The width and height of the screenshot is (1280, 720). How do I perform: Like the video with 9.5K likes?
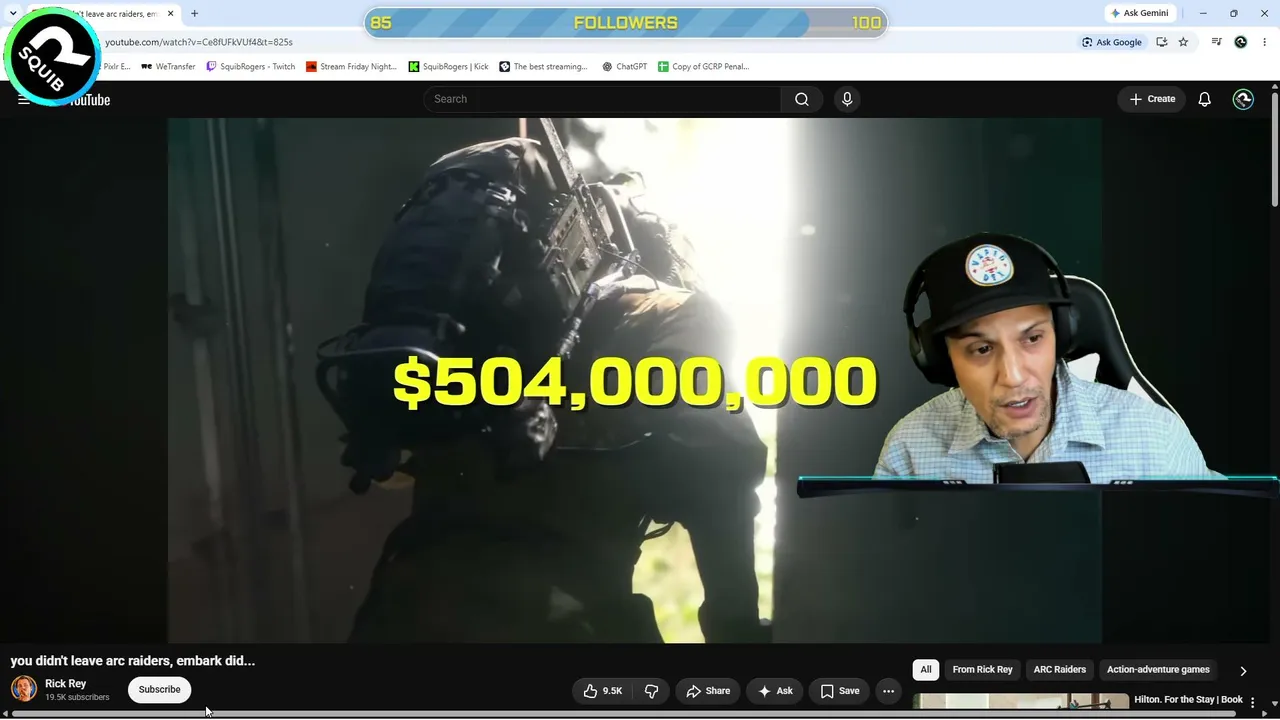pyautogui.click(x=603, y=691)
